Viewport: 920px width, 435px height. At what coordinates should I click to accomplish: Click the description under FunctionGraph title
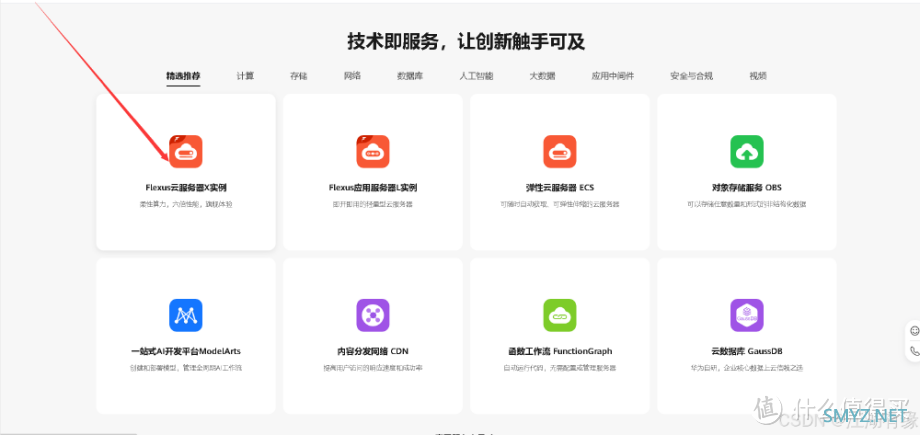(560, 368)
